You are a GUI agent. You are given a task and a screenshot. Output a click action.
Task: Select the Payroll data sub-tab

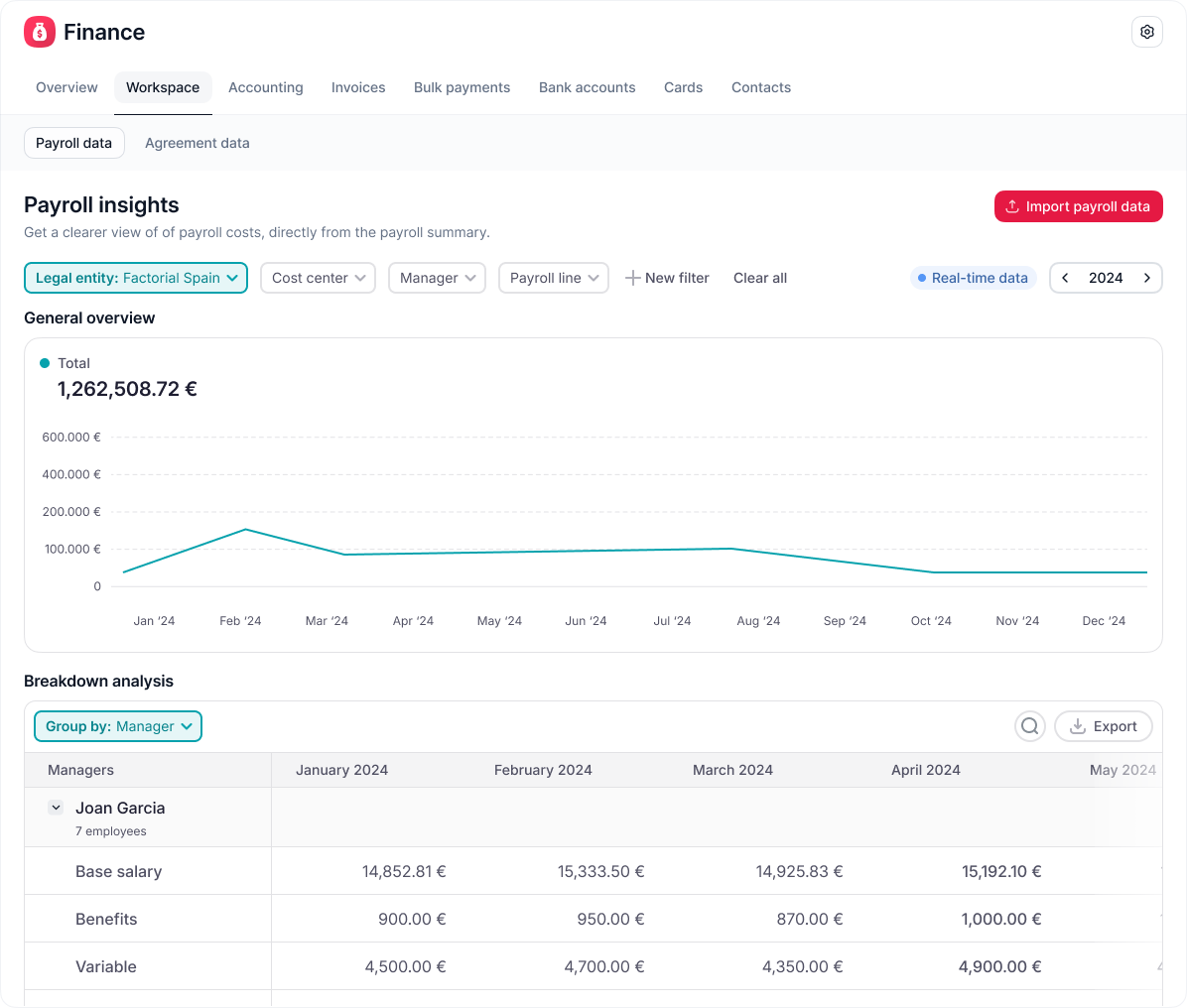[x=74, y=143]
